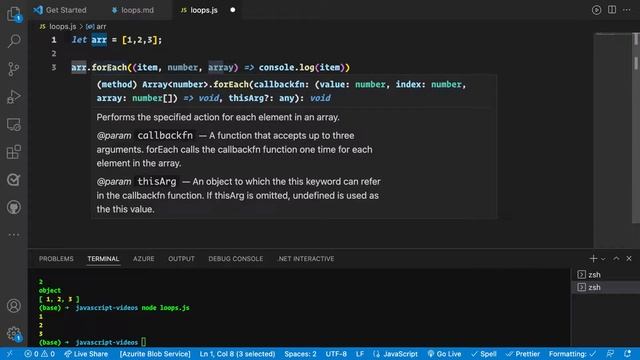Change UTF-8 file encoding
This screenshot has width=640, height=360.
pos(336,354)
